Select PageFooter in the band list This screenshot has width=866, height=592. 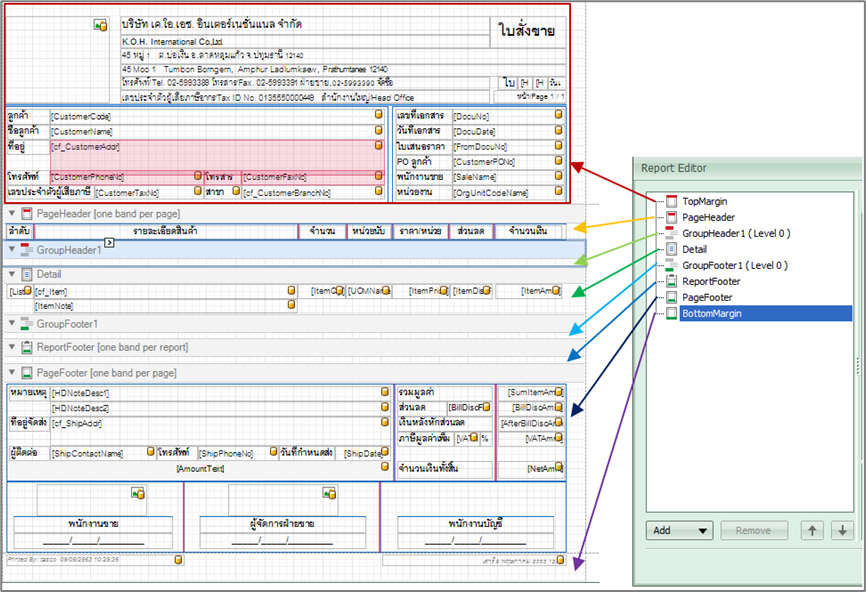pyautogui.click(x=707, y=297)
